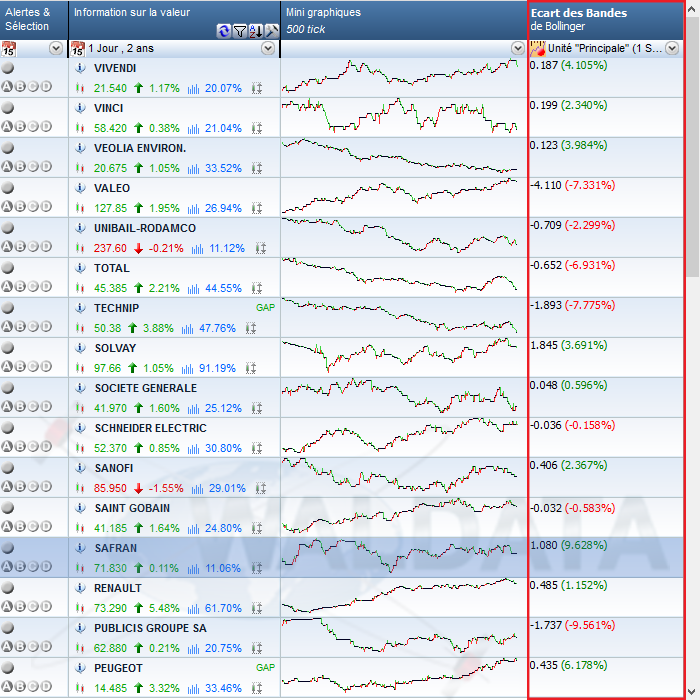Toggle the grey alert circle for SAFRAN
The width and height of the screenshot is (700, 700).
click(8, 548)
